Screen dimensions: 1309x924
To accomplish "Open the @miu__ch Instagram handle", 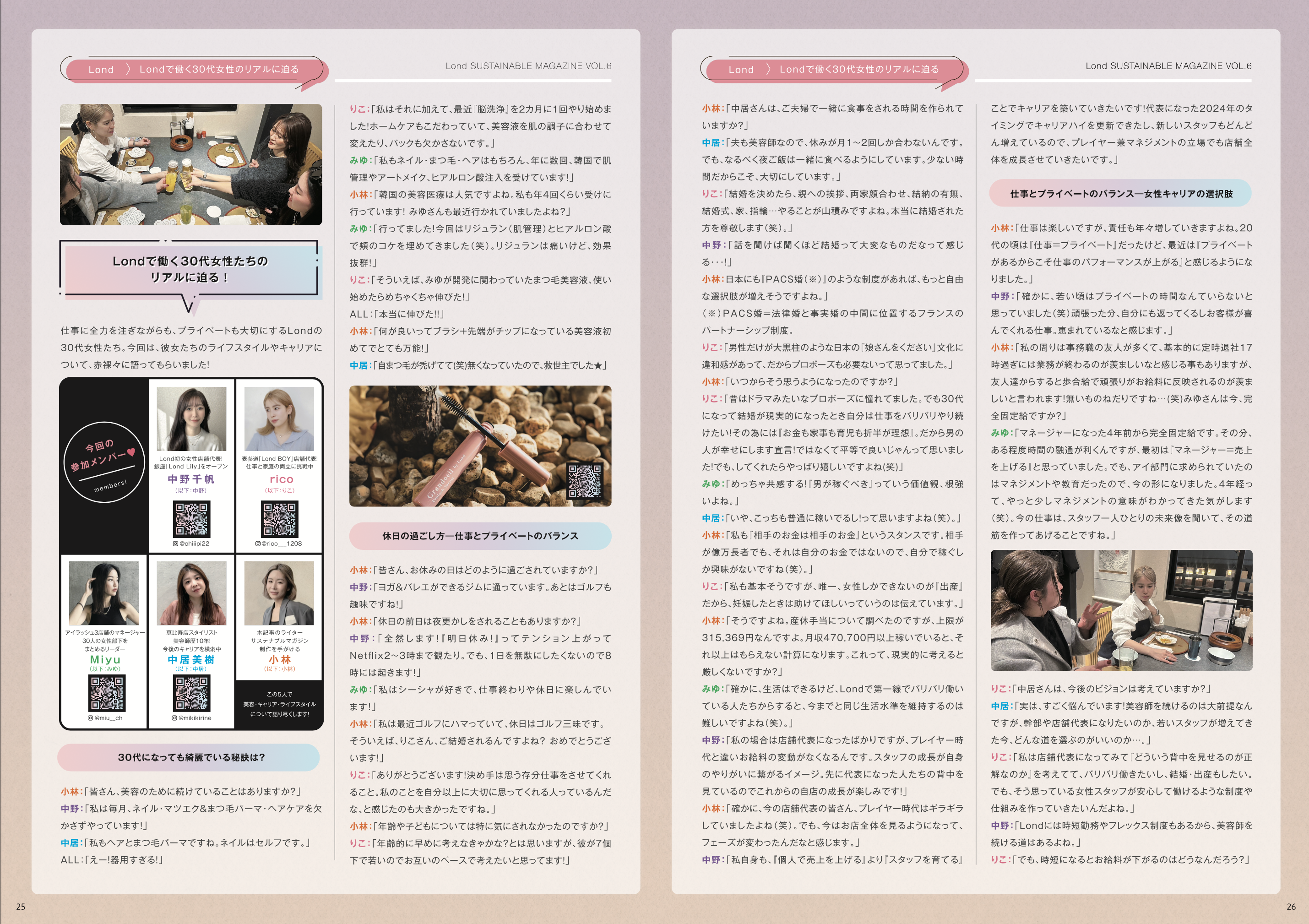I will pos(109,718).
